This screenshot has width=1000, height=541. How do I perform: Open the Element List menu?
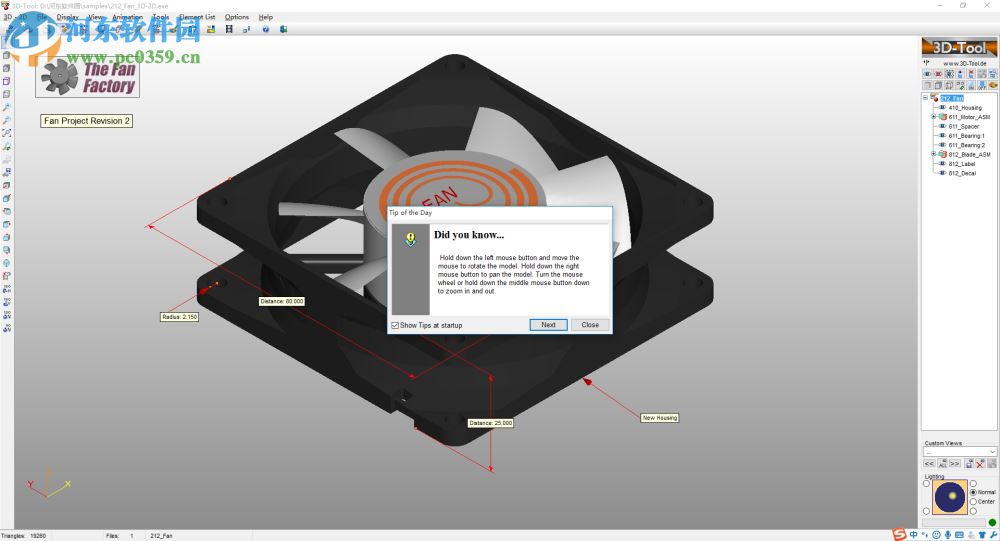[197, 17]
